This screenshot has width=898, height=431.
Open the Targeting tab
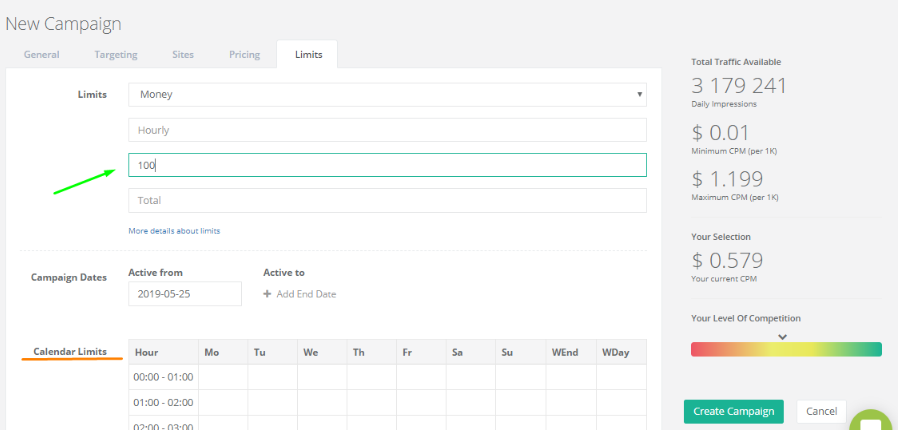(116, 55)
